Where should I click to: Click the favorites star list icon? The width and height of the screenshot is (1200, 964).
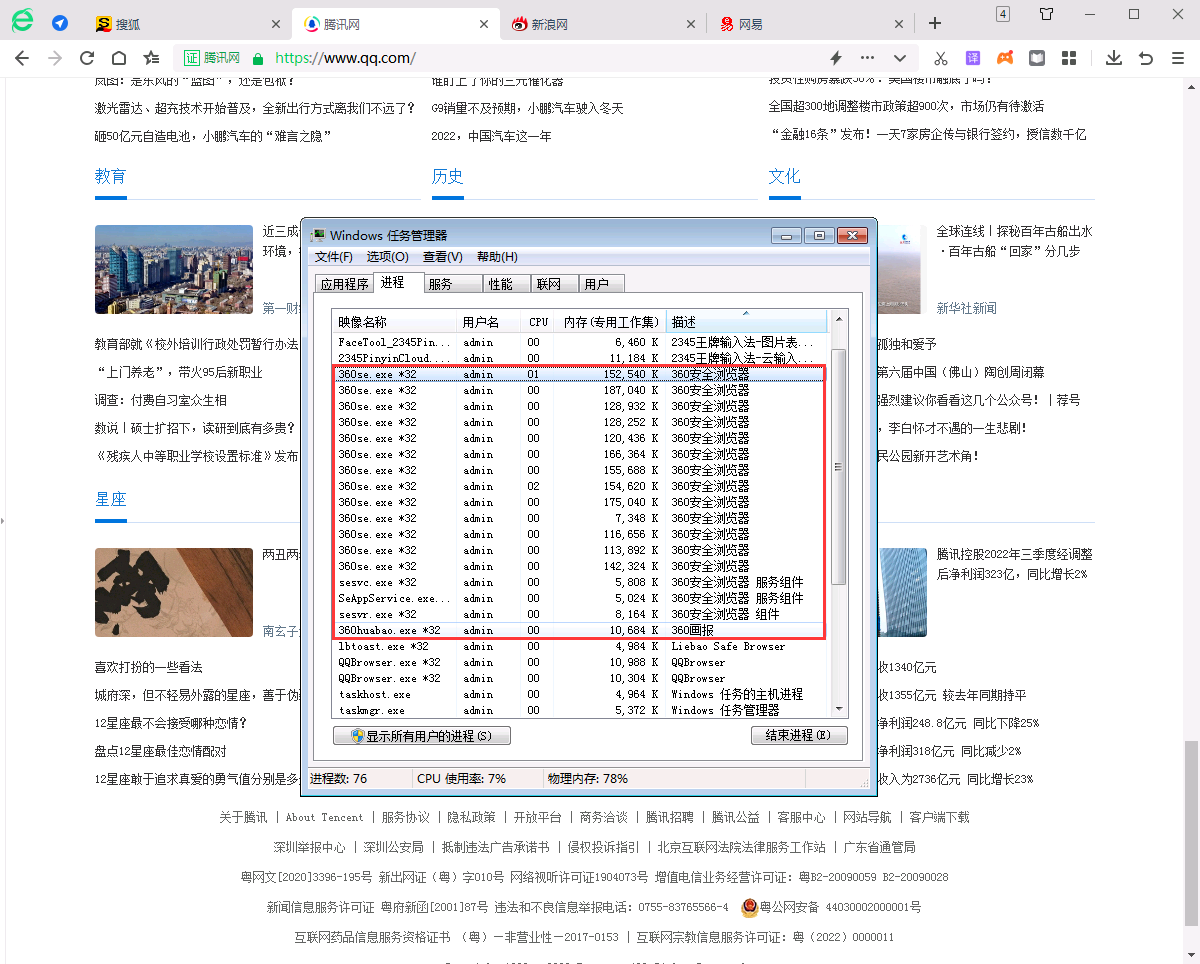(151, 58)
